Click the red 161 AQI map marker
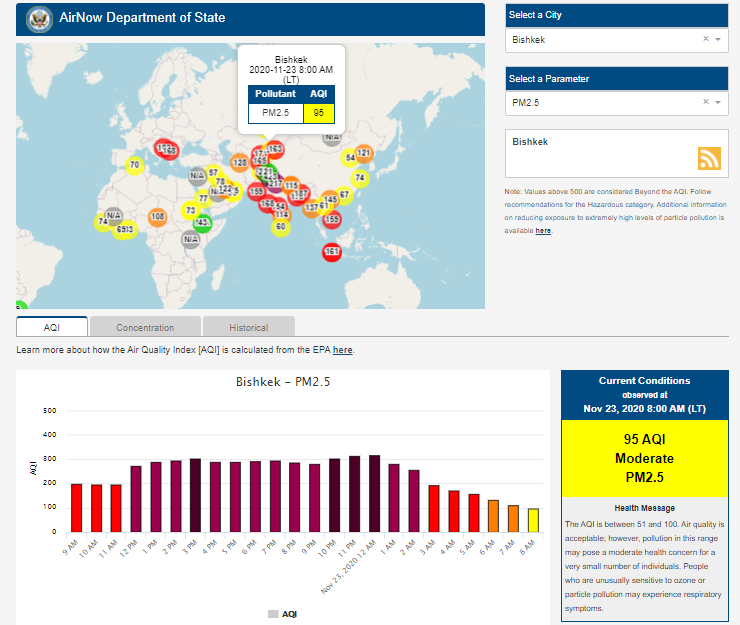Screen dimensions: 740x625 click(332, 252)
